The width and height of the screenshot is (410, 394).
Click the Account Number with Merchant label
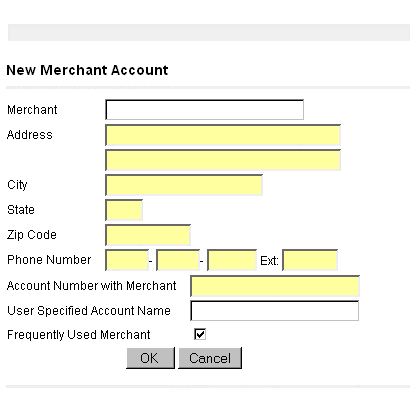(x=91, y=286)
